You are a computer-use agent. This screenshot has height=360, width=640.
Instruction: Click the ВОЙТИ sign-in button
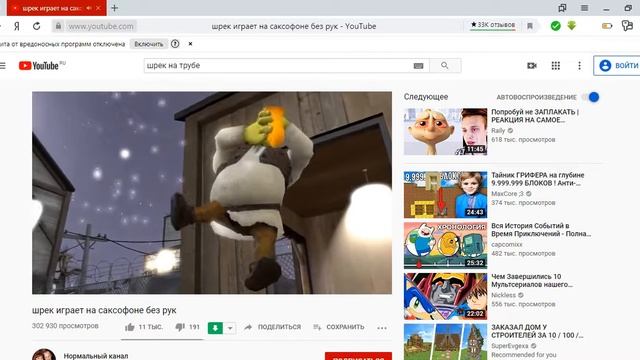pyautogui.click(x=617, y=66)
